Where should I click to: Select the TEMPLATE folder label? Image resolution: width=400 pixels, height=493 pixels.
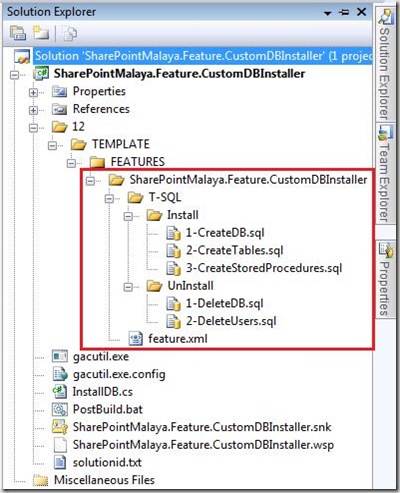pyautogui.click(x=121, y=144)
